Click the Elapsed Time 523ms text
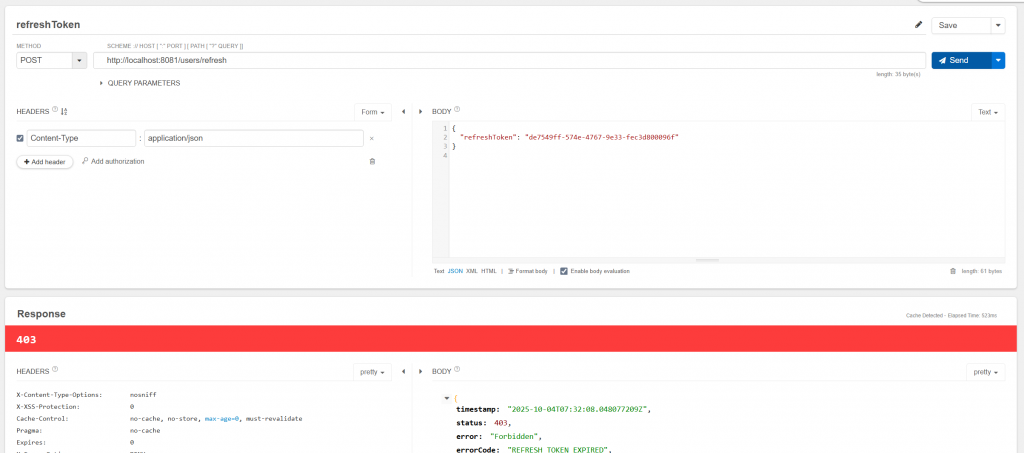The height and width of the screenshot is (453, 1024). click(974, 316)
